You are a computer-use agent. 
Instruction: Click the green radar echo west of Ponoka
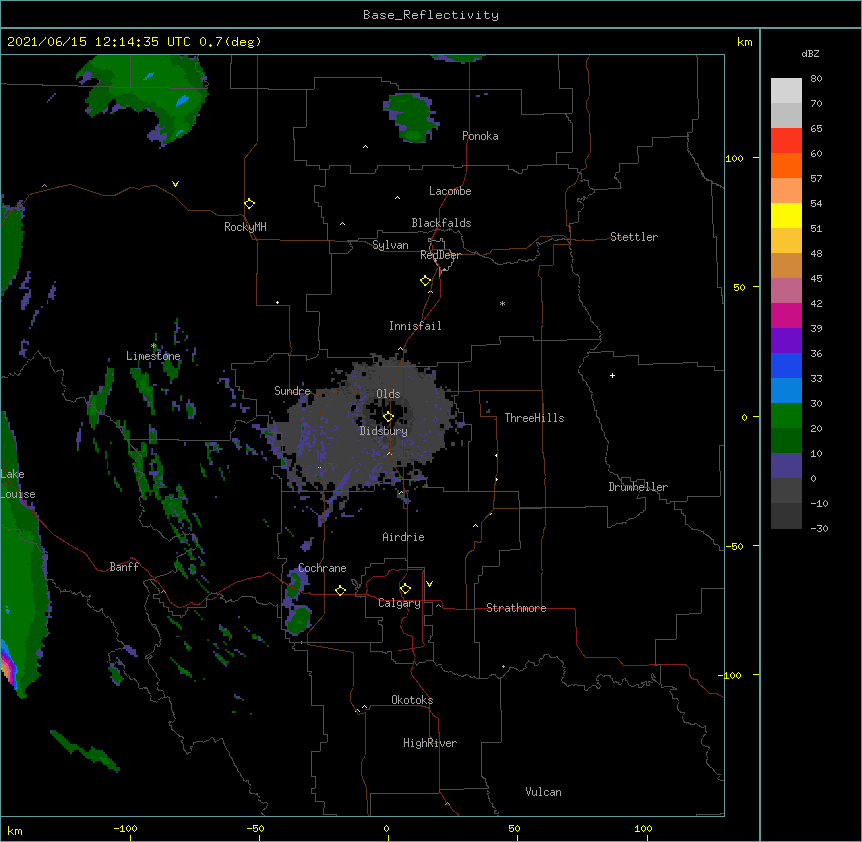pos(411,117)
